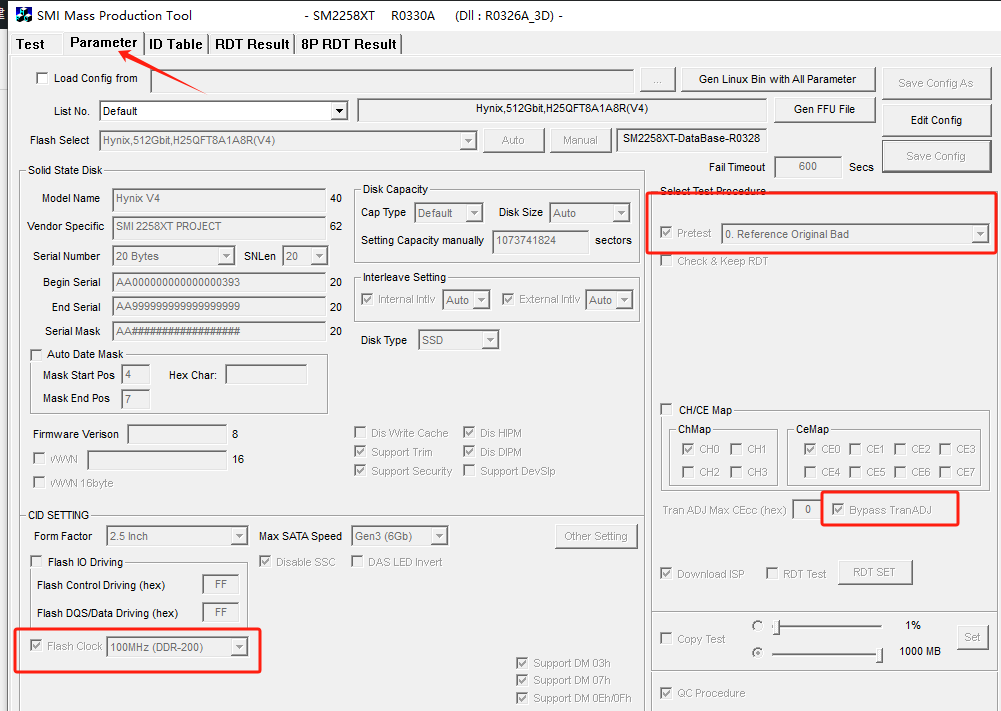
Task: Toggle the Pretest checkbox
Action: pos(666,232)
